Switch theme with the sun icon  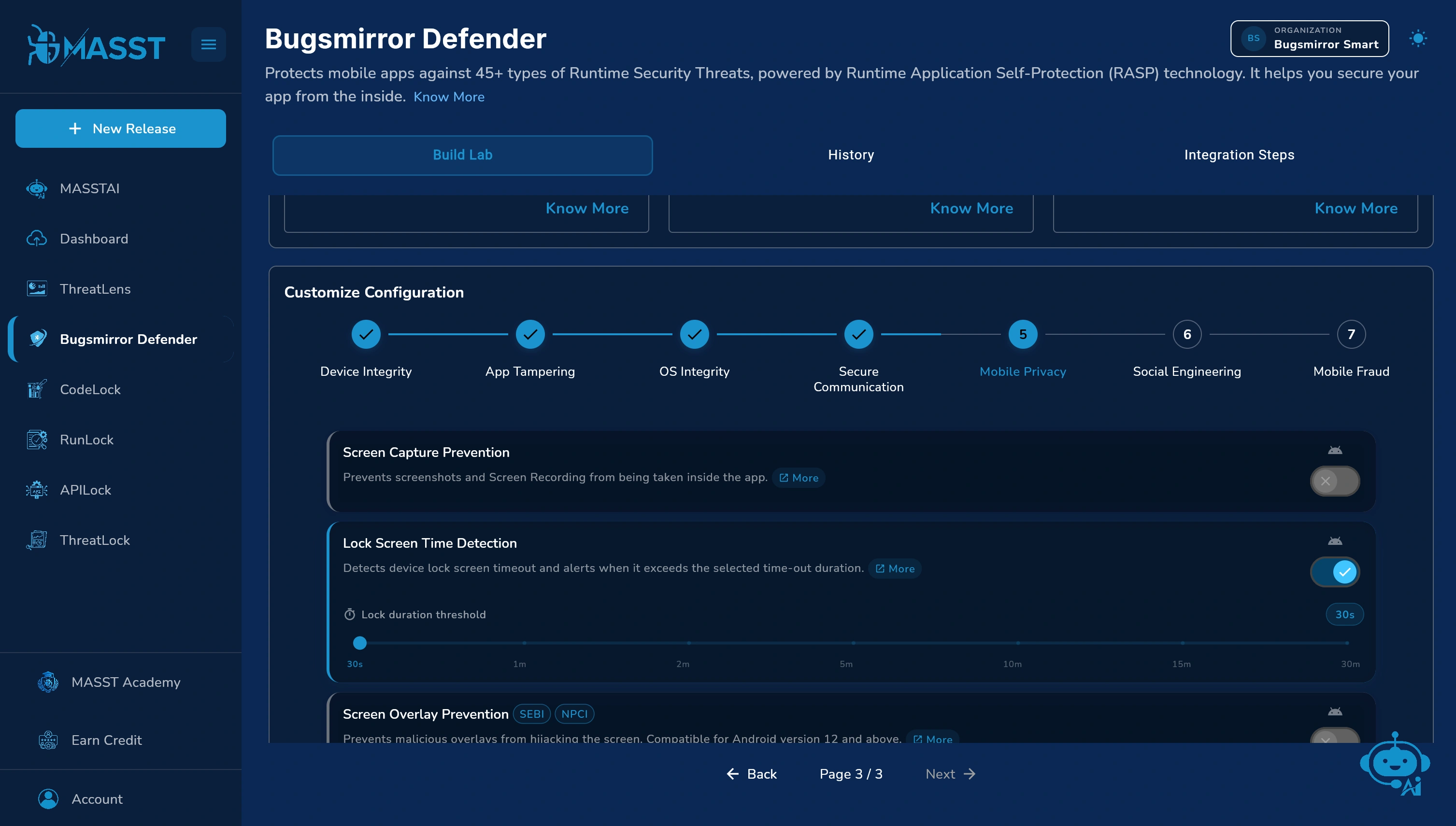point(1418,39)
